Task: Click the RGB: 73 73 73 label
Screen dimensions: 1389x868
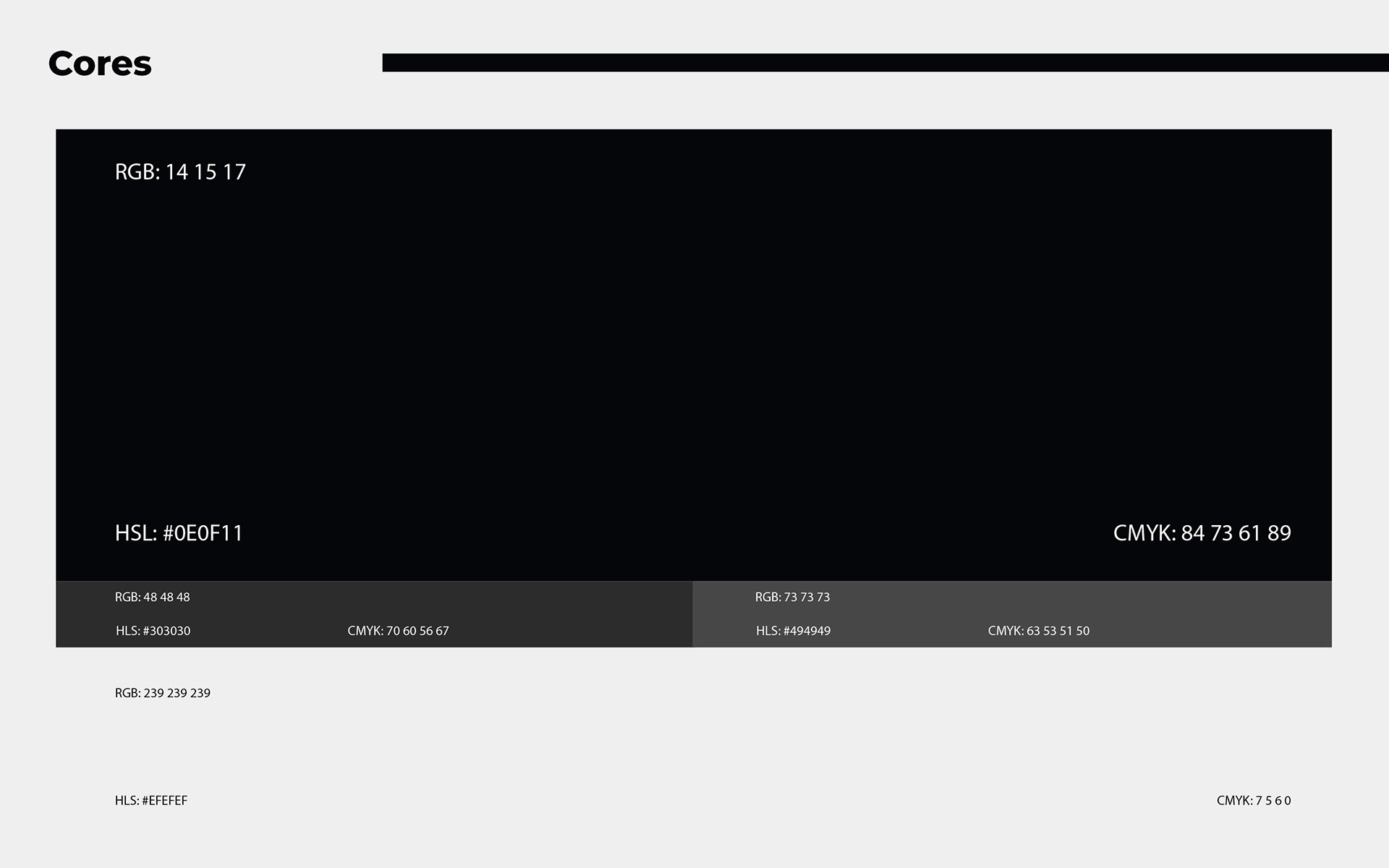Action: coord(792,597)
